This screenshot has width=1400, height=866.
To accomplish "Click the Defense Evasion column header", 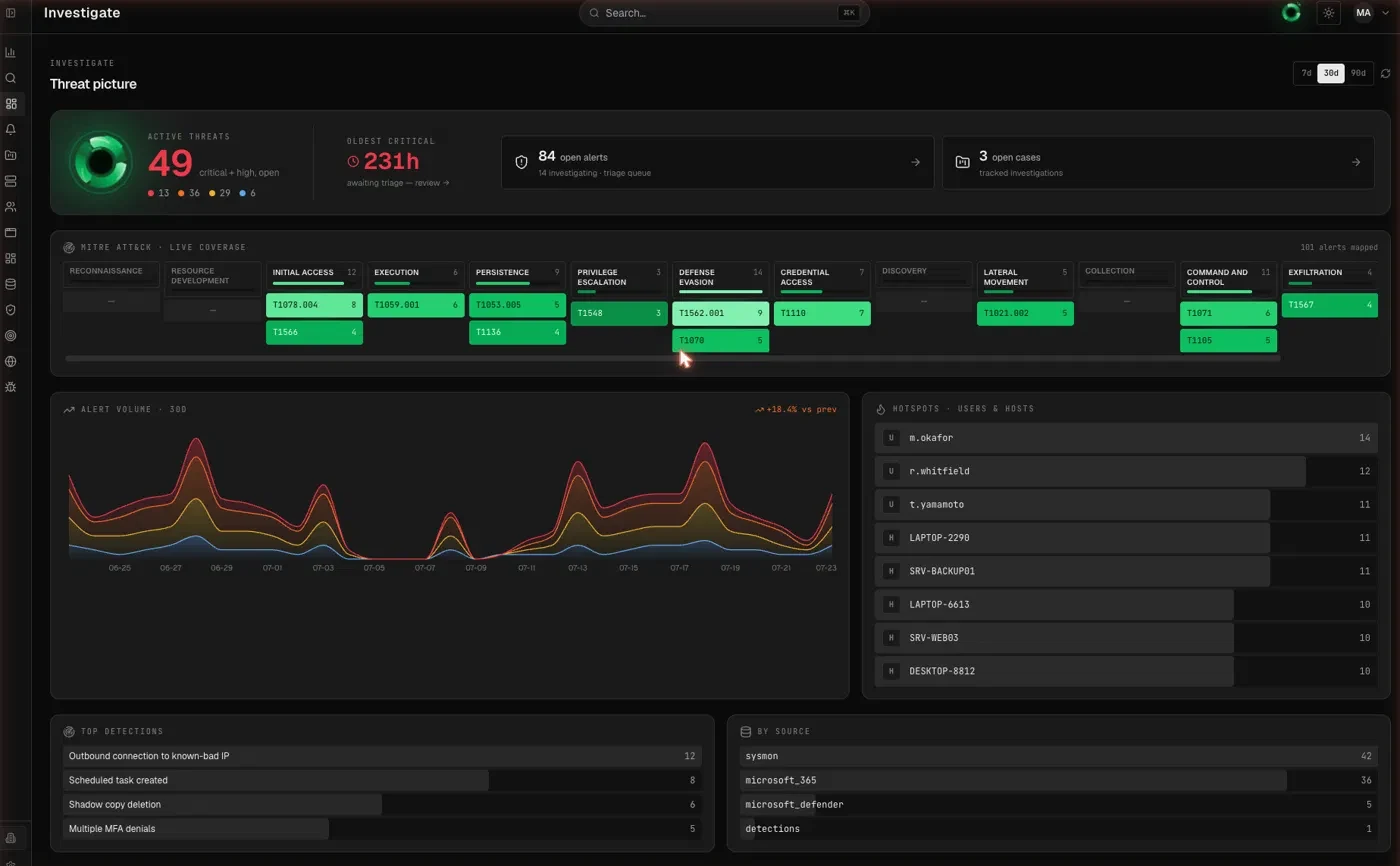I will pyautogui.click(x=720, y=278).
